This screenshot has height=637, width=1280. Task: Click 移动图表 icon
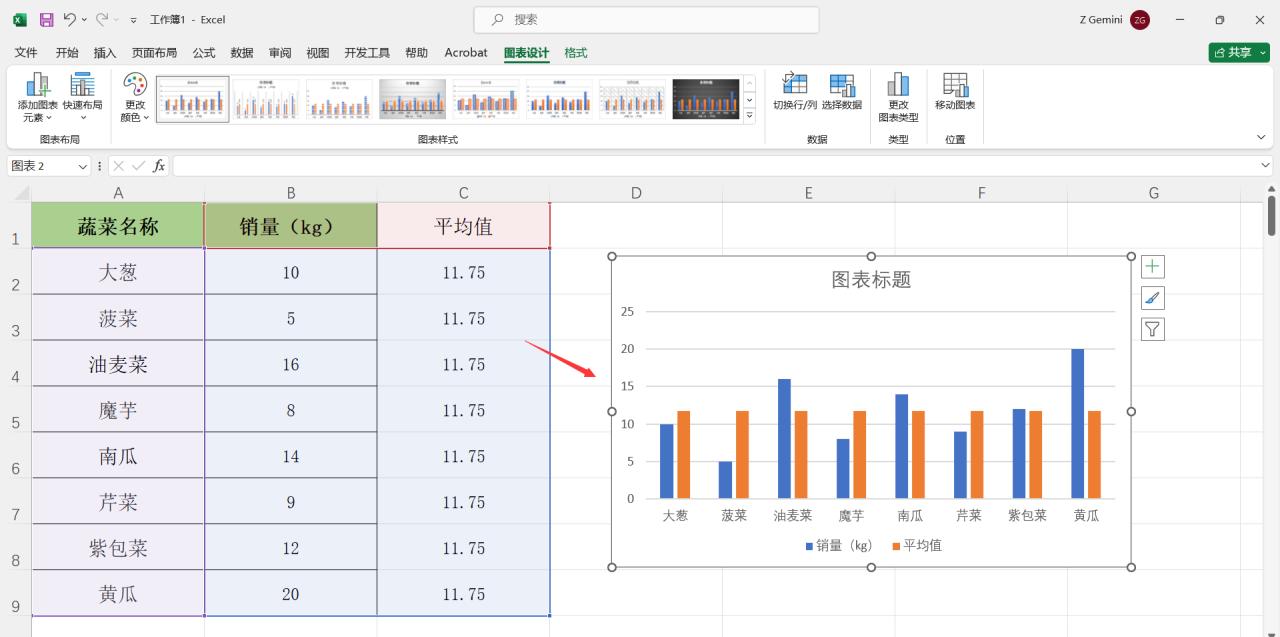(955, 85)
